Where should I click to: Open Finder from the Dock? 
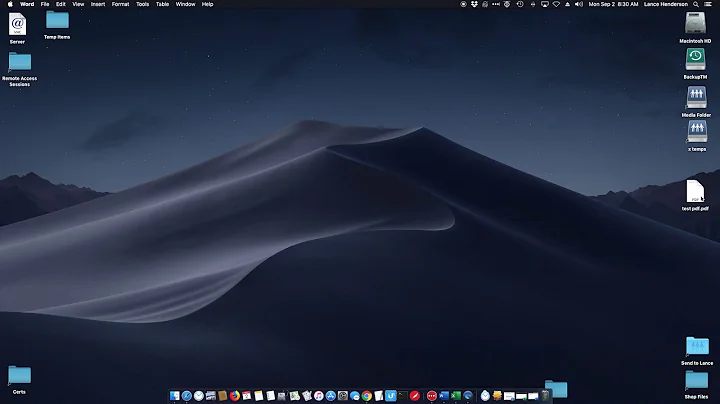click(174, 396)
